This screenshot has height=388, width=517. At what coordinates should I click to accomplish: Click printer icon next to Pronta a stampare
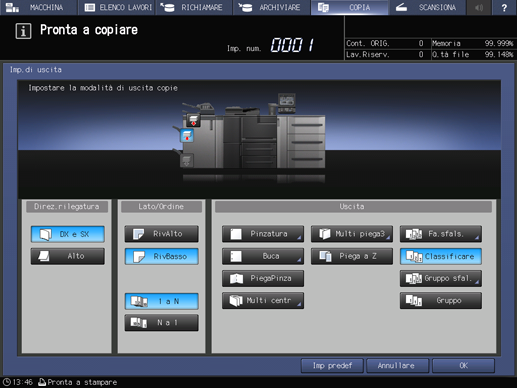click(x=42, y=382)
